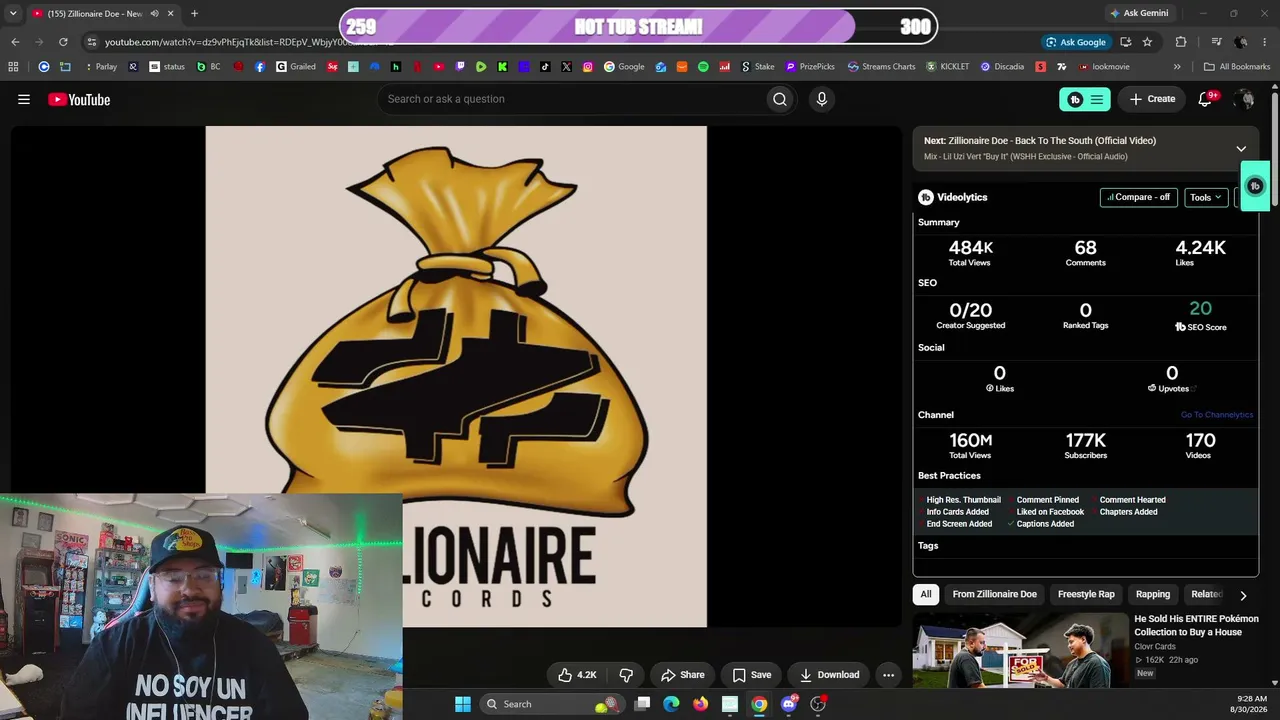The height and width of the screenshot is (720, 1280).
Task: Click the Download button
Action: 829,675
